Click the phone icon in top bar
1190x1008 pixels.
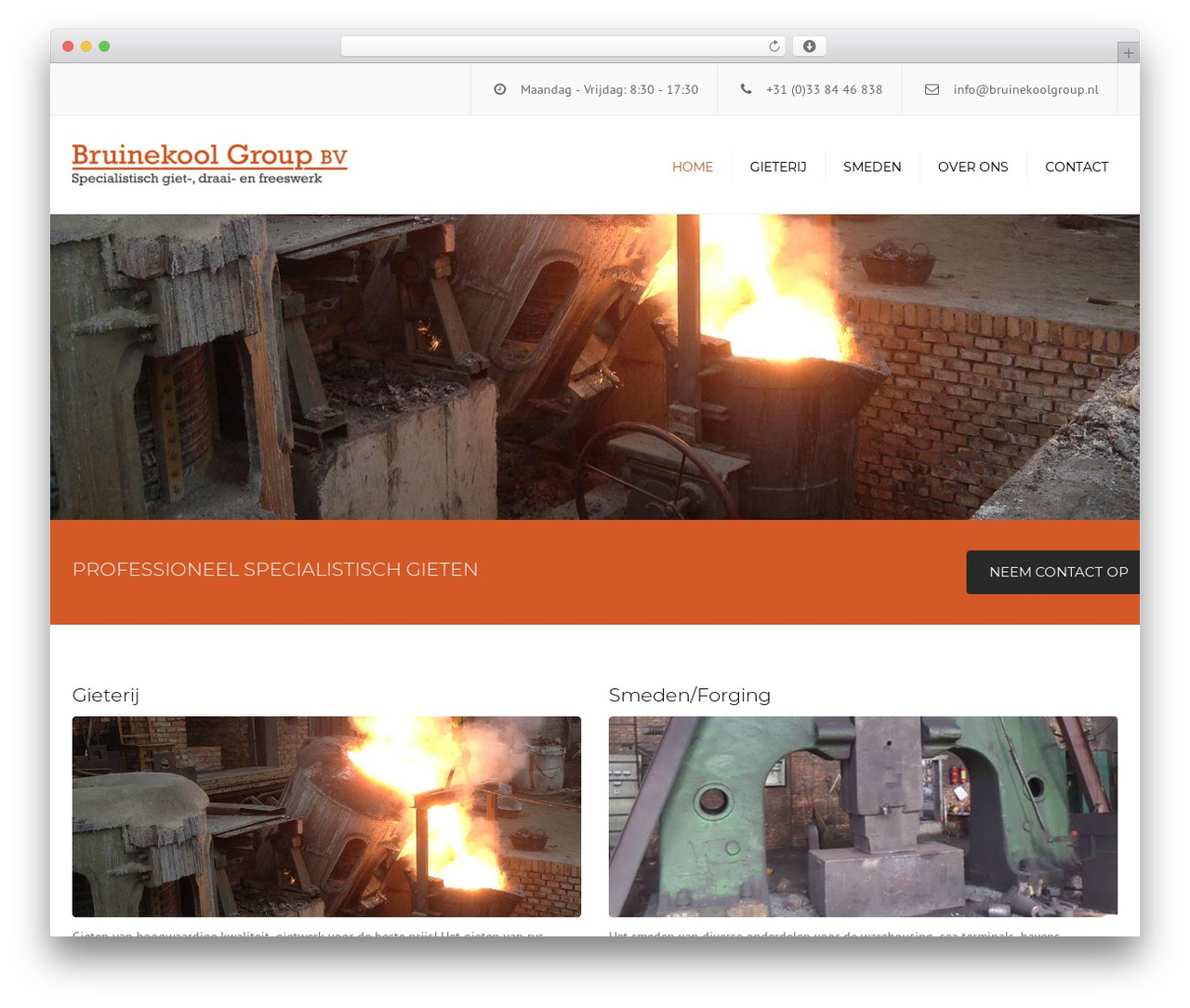[746, 89]
